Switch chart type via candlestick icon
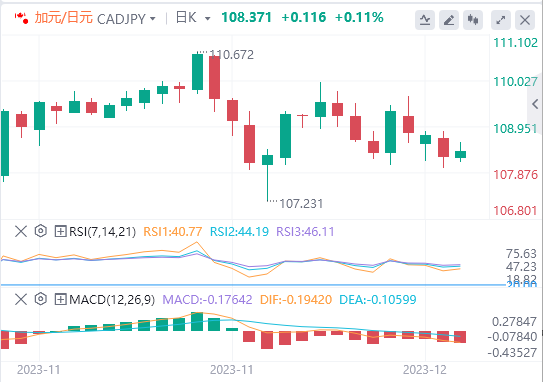 click(473, 20)
